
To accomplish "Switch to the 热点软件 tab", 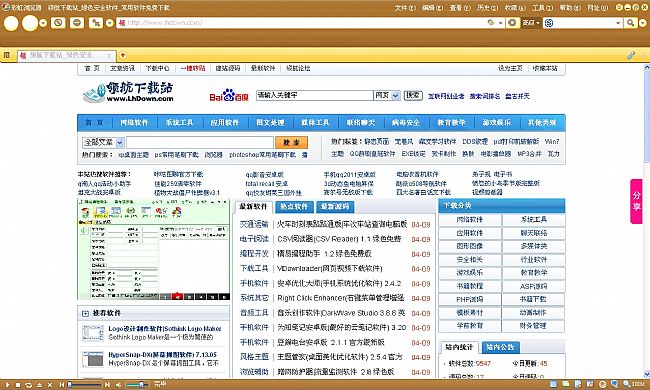I will point(293,206).
